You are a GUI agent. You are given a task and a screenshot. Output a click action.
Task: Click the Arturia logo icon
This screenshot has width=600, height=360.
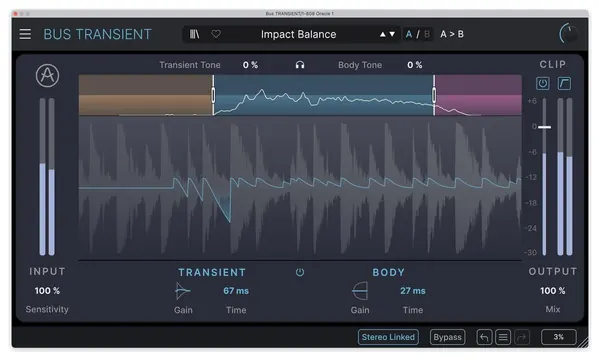(47, 75)
